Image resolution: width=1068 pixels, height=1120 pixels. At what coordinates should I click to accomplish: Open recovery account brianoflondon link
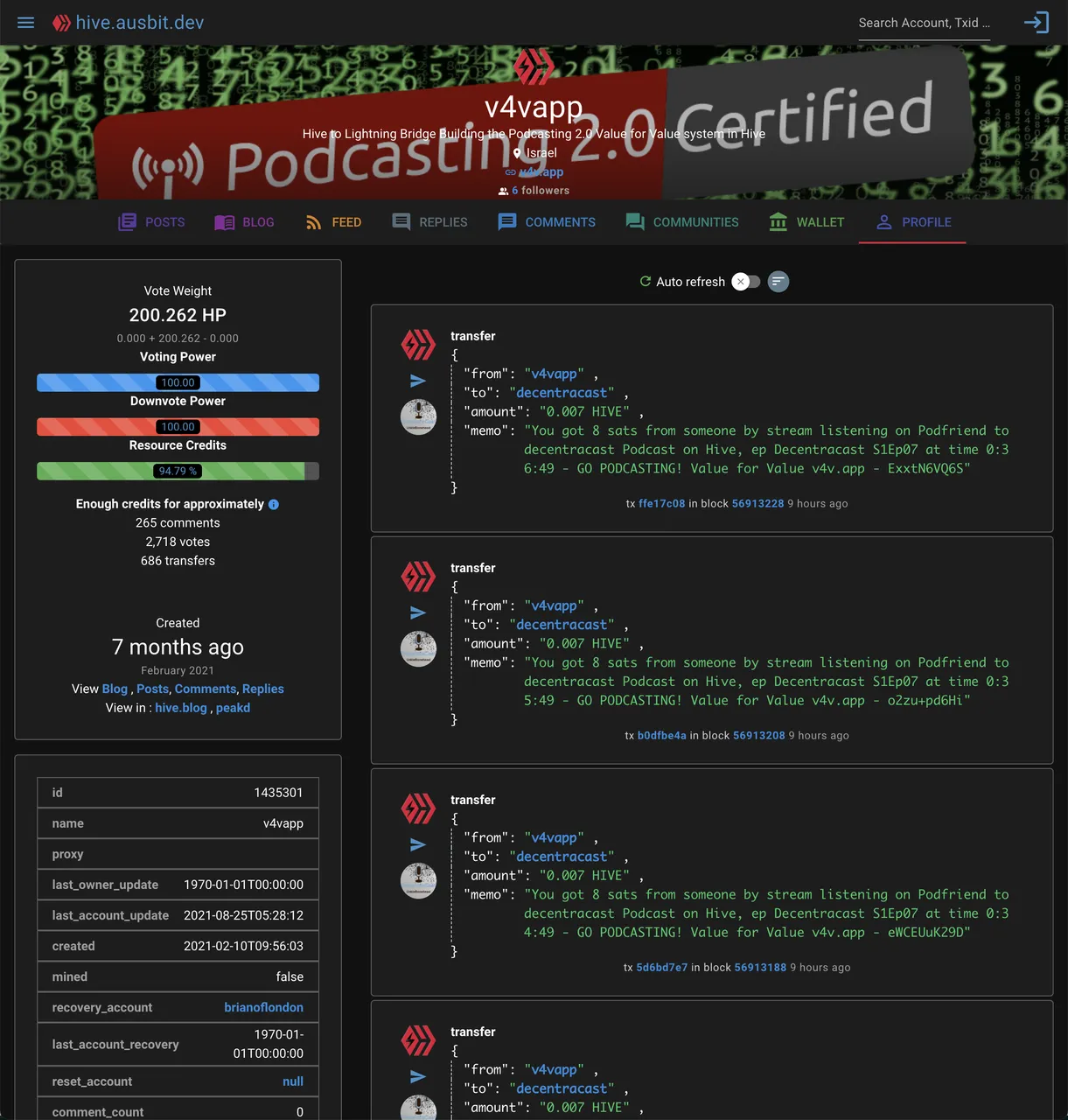click(263, 1007)
